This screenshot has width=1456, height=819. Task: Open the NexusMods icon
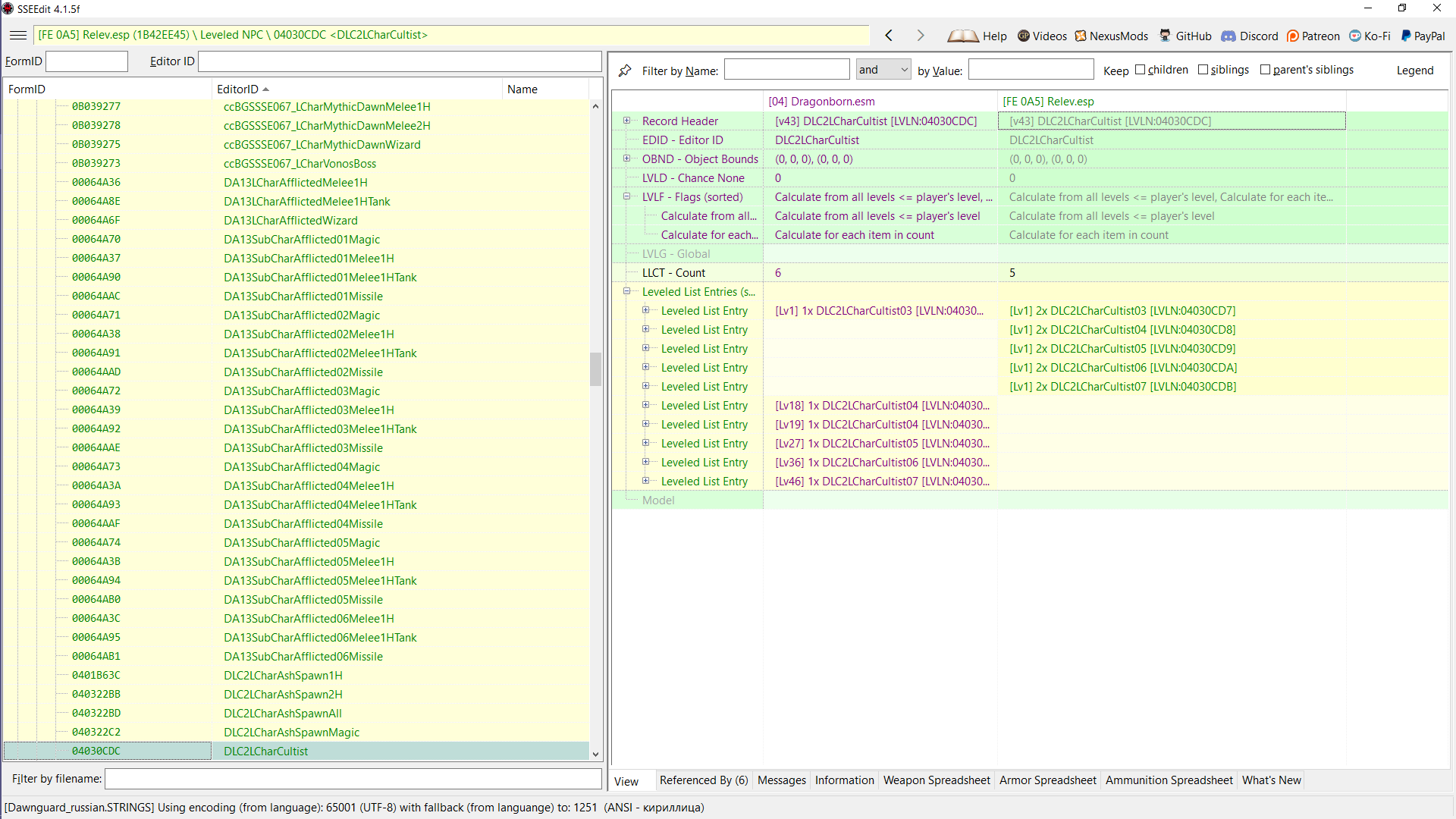[1081, 36]
